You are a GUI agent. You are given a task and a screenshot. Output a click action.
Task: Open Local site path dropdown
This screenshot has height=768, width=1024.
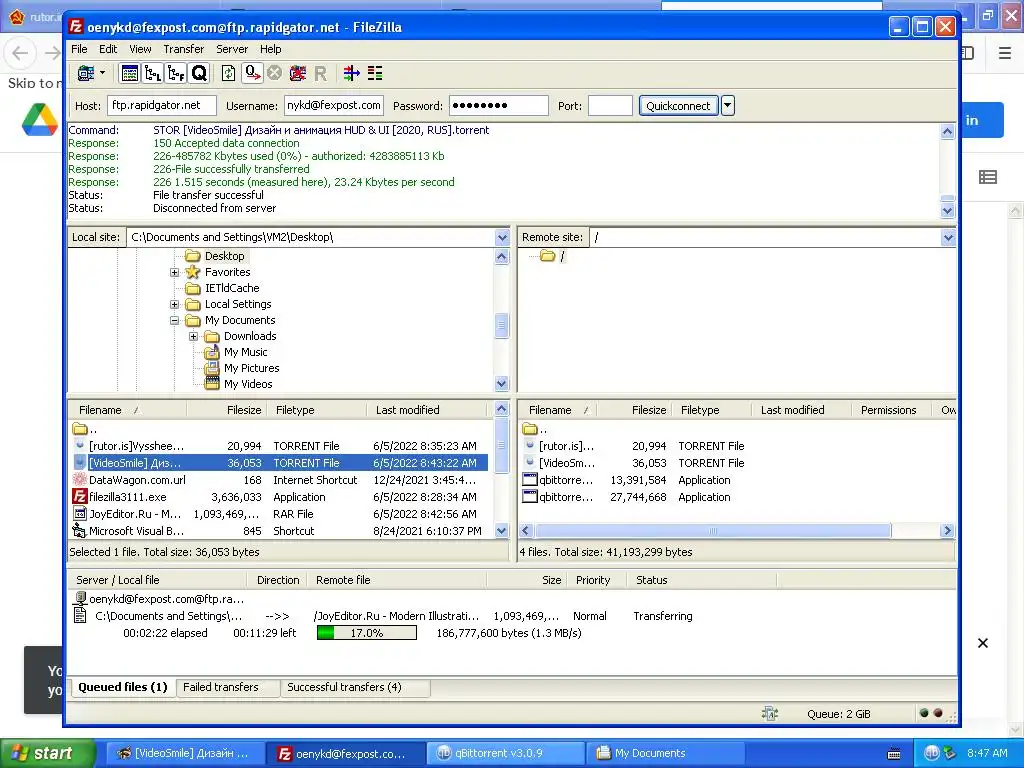pyautogui.click(x=502, y=237)
